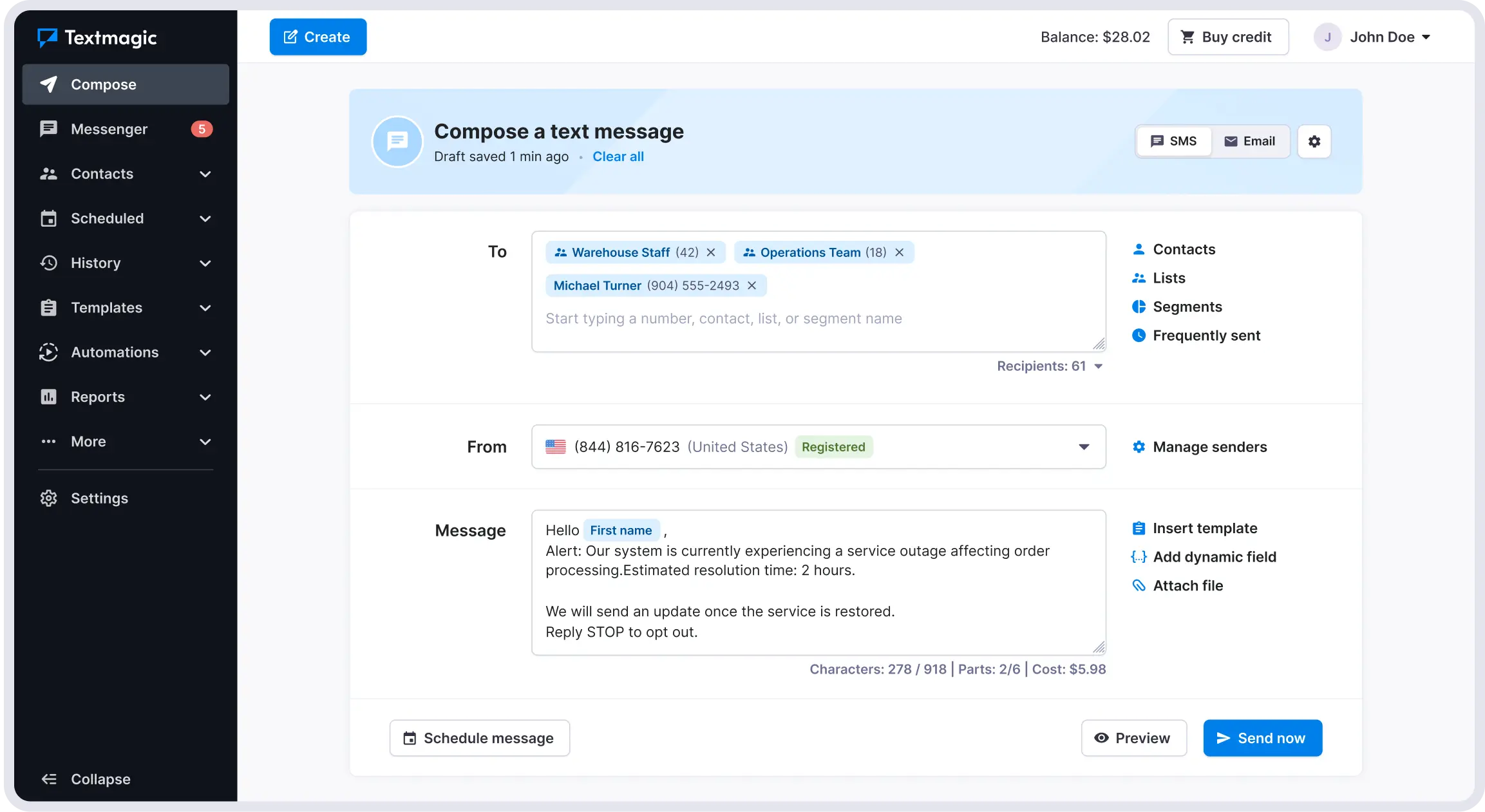This screenshot has width=1485, height=812.
Task: Click the Send now button
Action: (x=1262, y=738)
